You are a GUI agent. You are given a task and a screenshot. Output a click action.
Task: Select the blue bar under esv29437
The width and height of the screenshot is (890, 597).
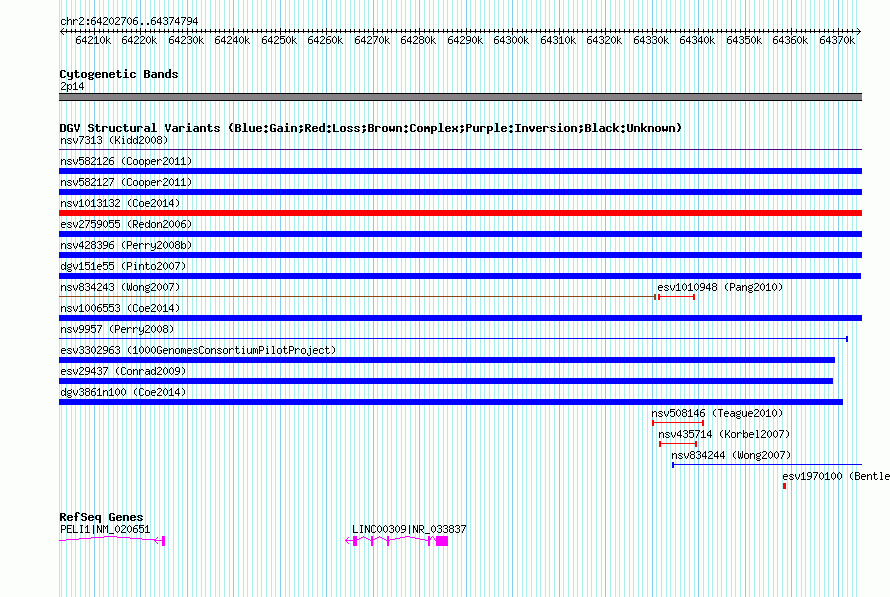[x=446, y=381]
